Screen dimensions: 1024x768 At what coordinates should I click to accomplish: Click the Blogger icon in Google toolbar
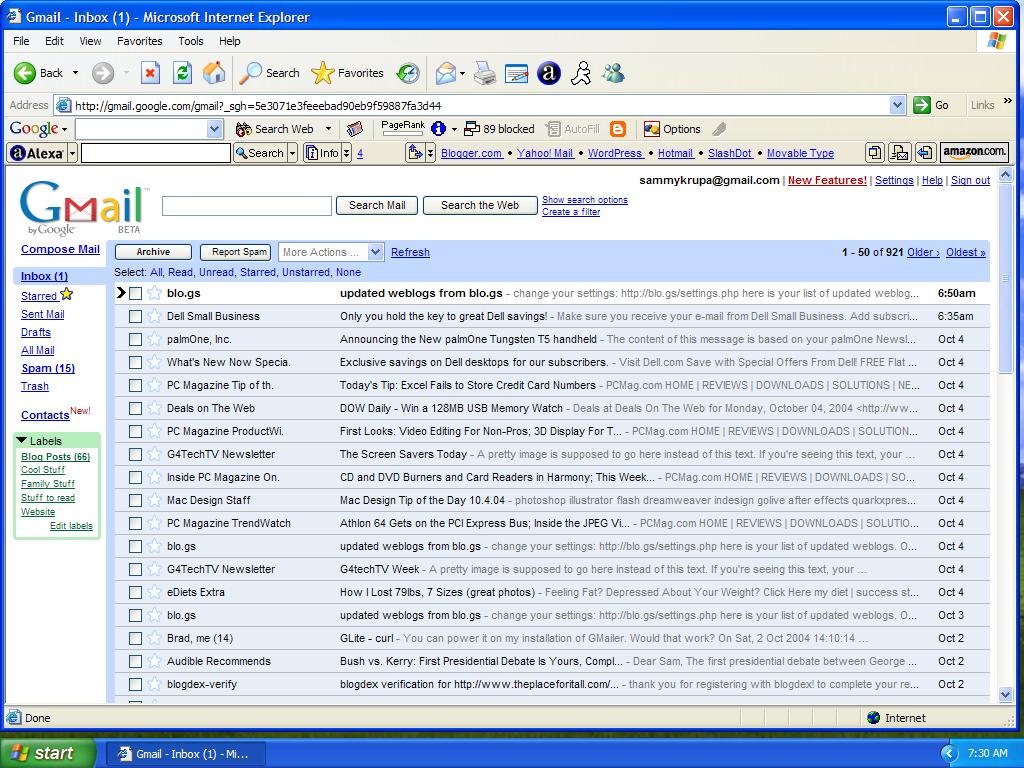coord(618,129)
